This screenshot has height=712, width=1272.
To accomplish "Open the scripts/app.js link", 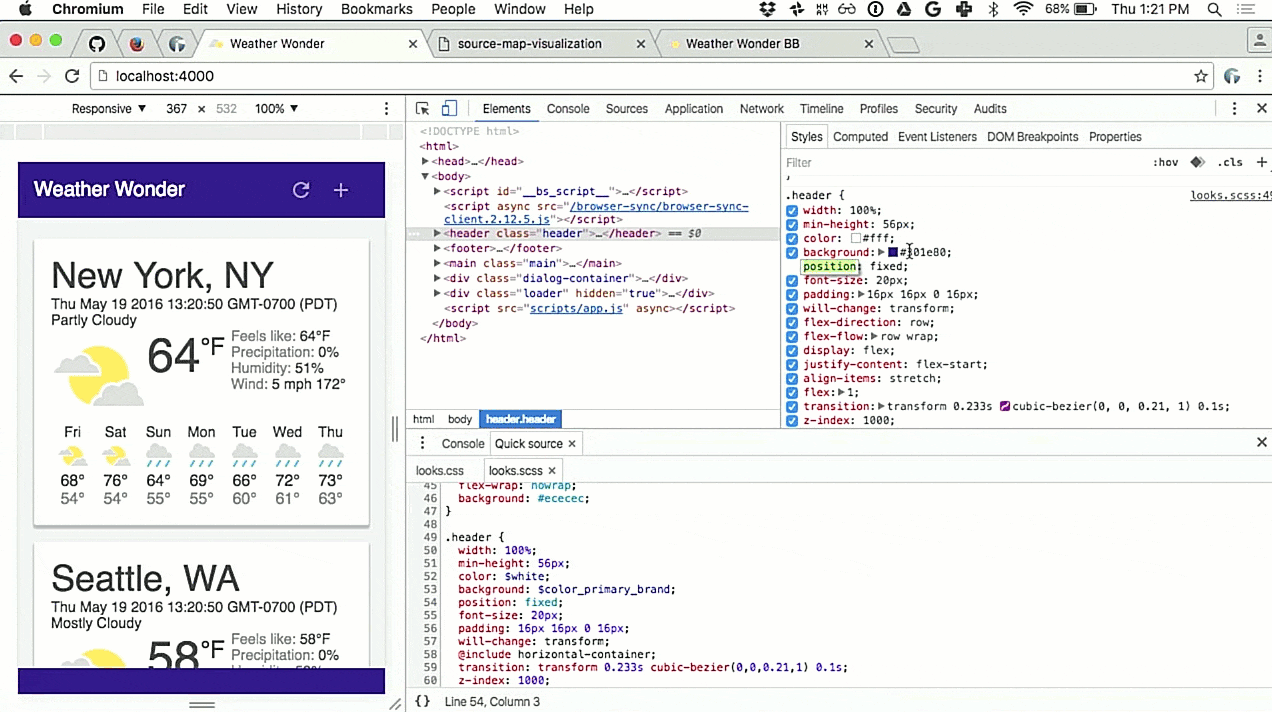I will [576, 309].
